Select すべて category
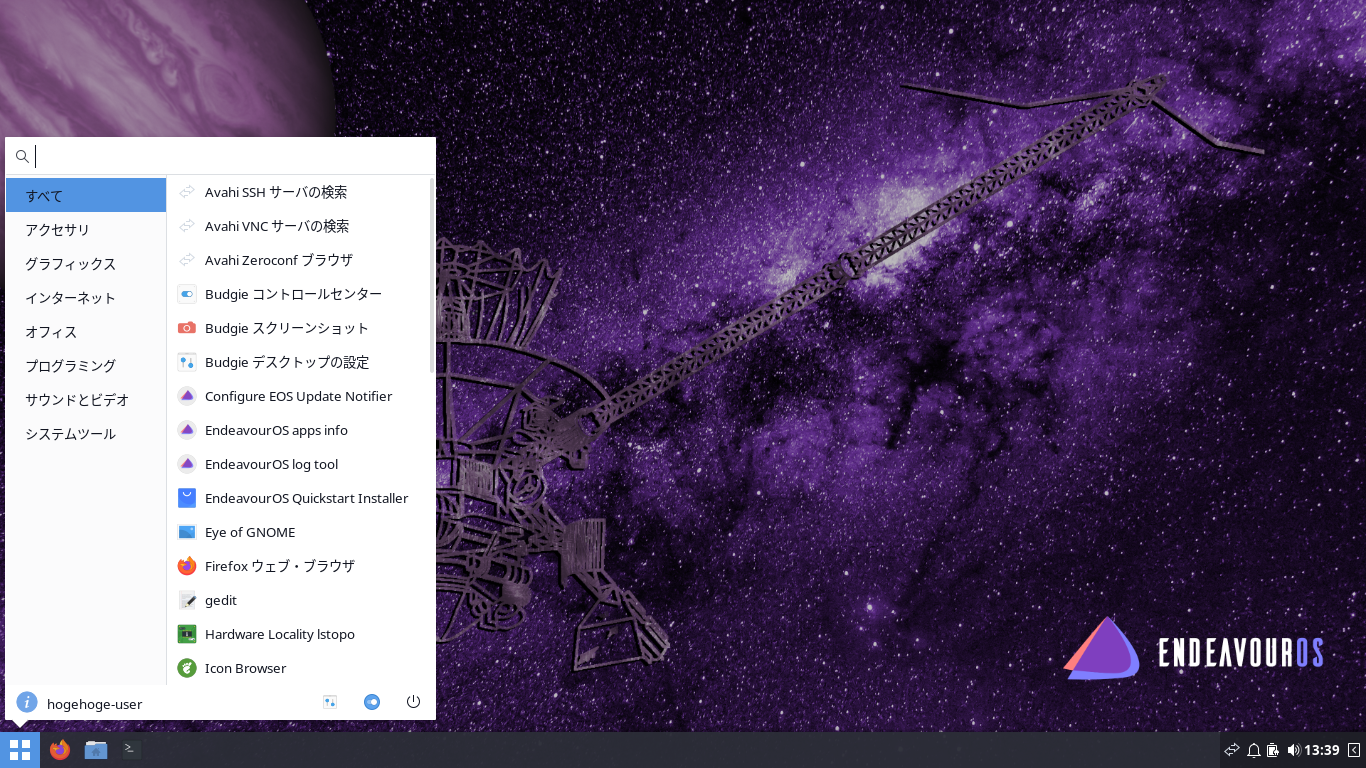 pos(86,195)
